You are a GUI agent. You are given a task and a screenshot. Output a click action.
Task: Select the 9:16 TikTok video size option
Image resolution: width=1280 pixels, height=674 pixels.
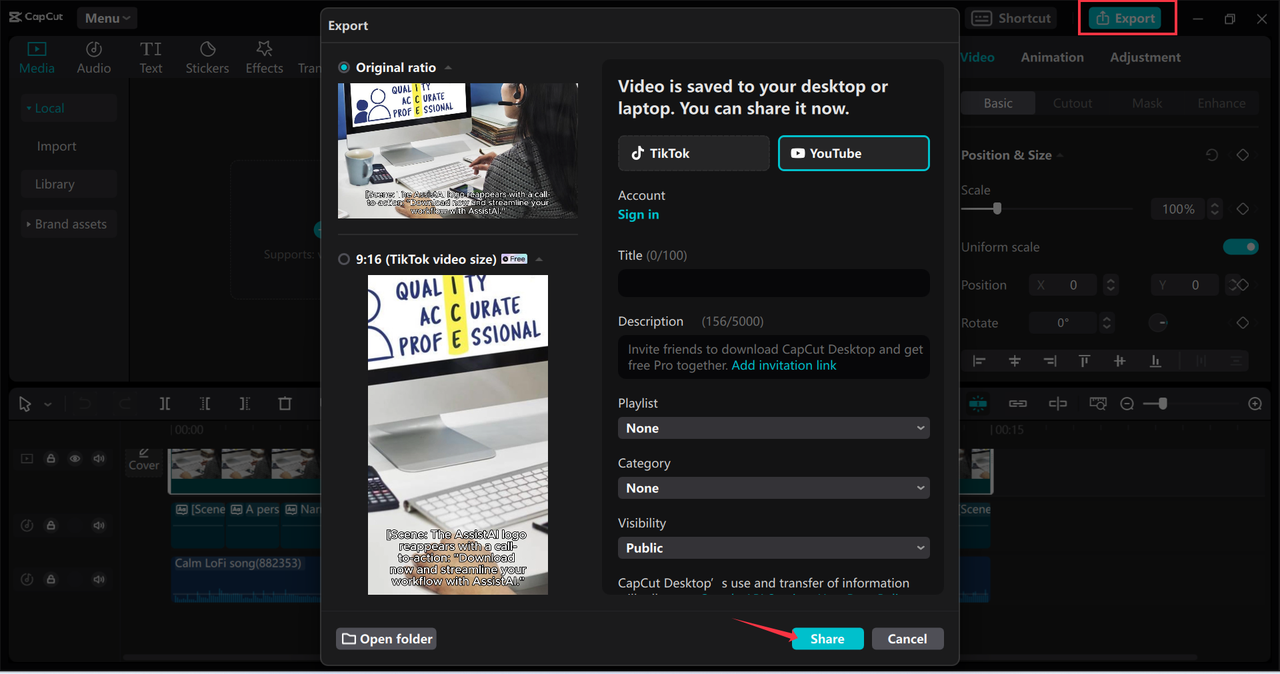click(344, 259)
